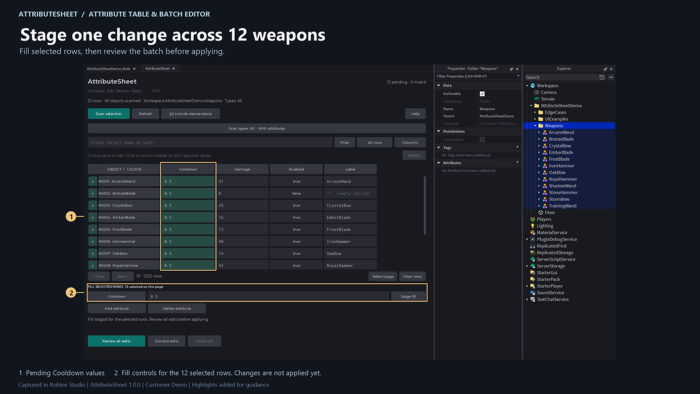Click the UIExamples folder icon
Image resolution: width=700 pixels, height=394 pixels.
pos(541,119)
